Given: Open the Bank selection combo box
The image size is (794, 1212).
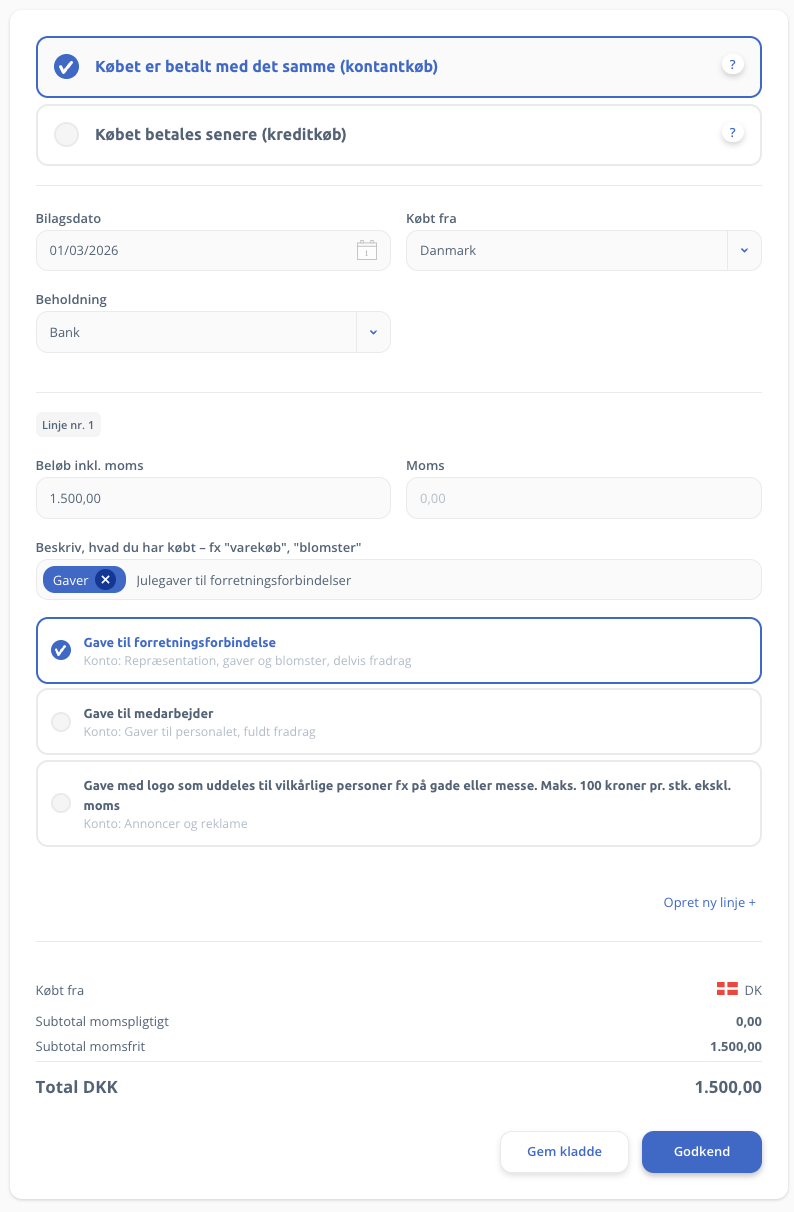Looking at the screenshot, I should pyautogui.click(x=196, y=333).
